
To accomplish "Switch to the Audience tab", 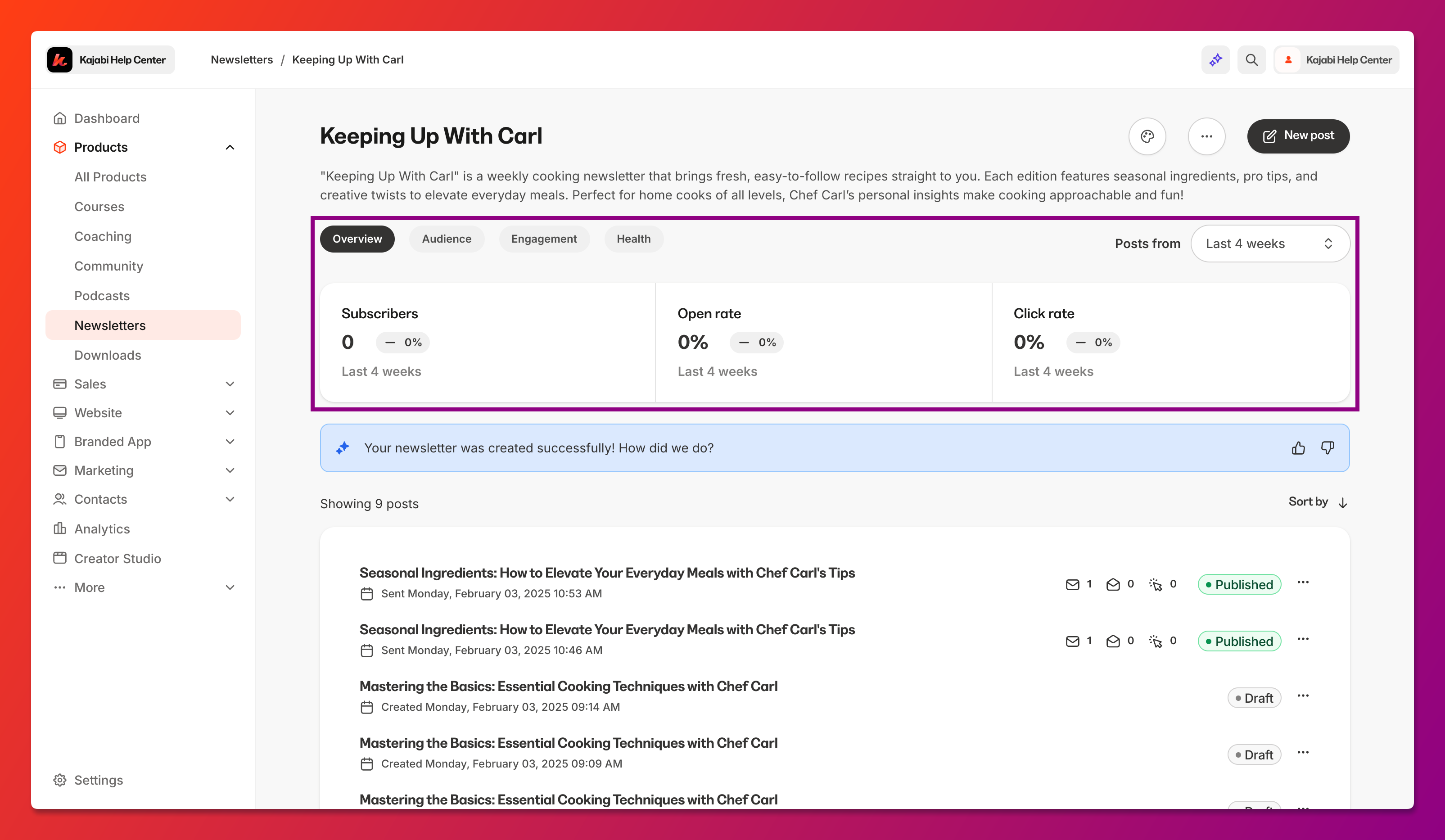I will [446, 239].
